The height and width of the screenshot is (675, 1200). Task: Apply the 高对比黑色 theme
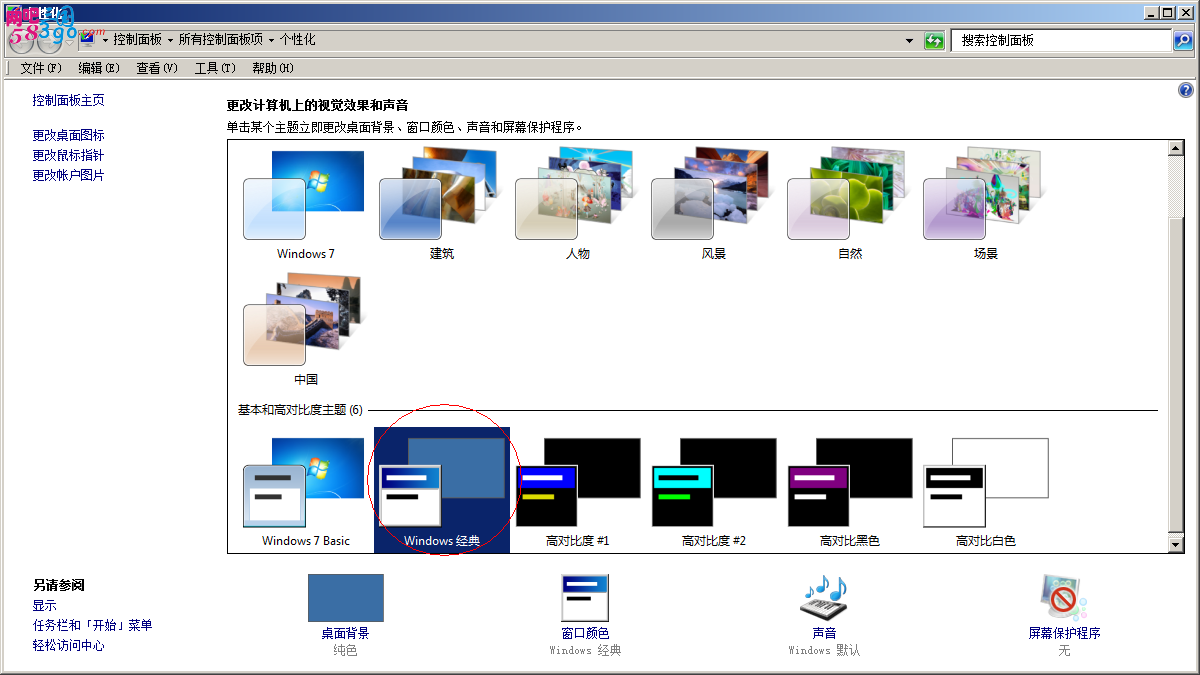coord(849,491)
